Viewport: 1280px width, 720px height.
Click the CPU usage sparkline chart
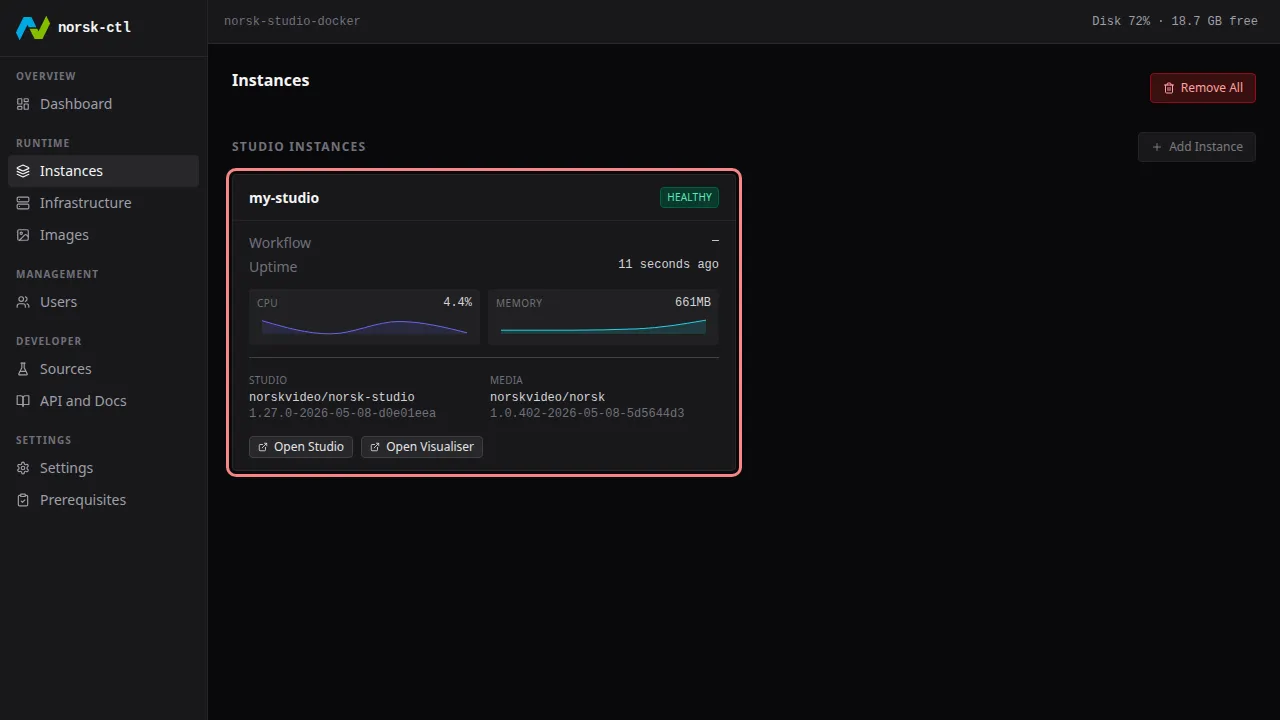tap(364, 327)
